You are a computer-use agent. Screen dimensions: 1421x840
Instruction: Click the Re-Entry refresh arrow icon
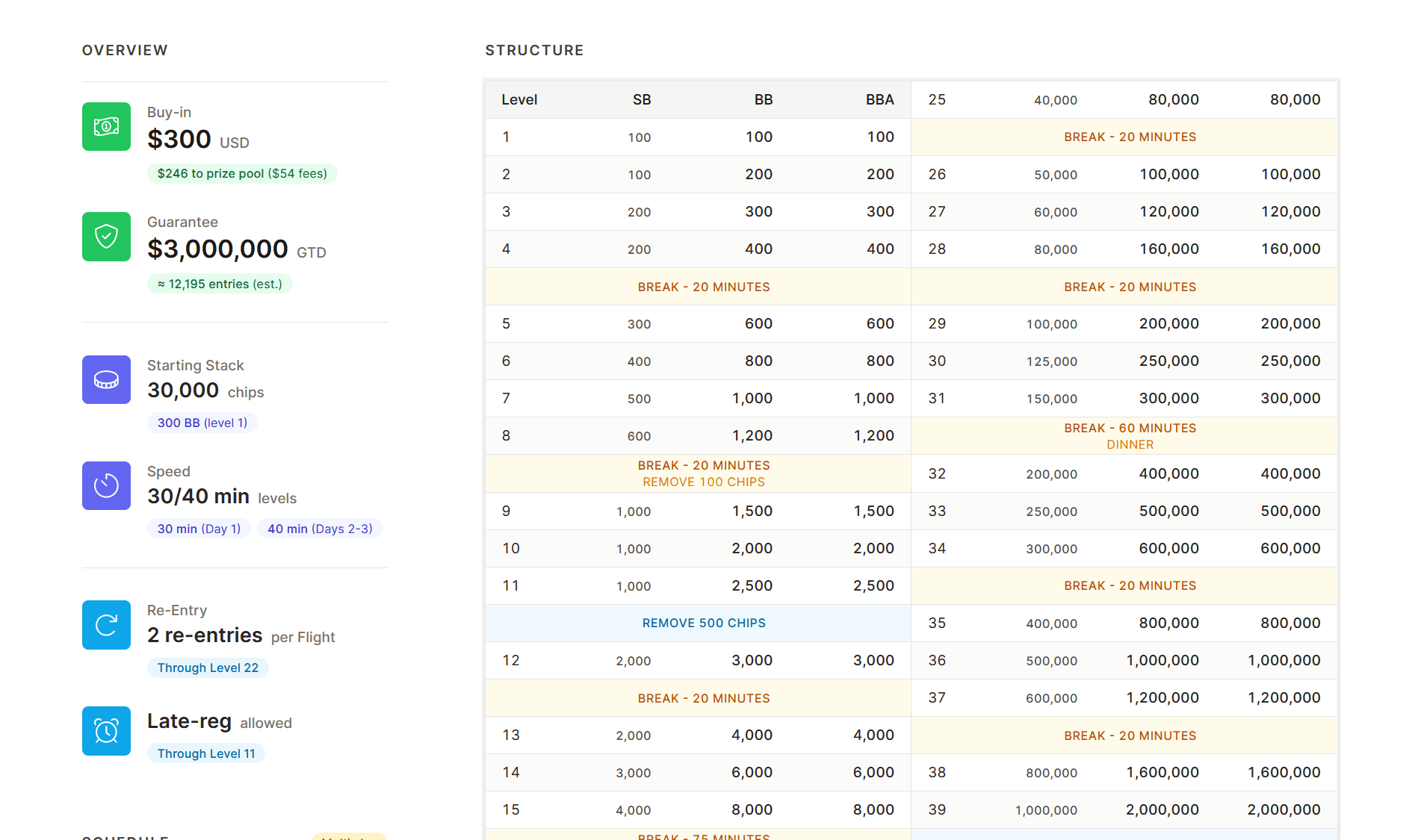tap(106, 625)
